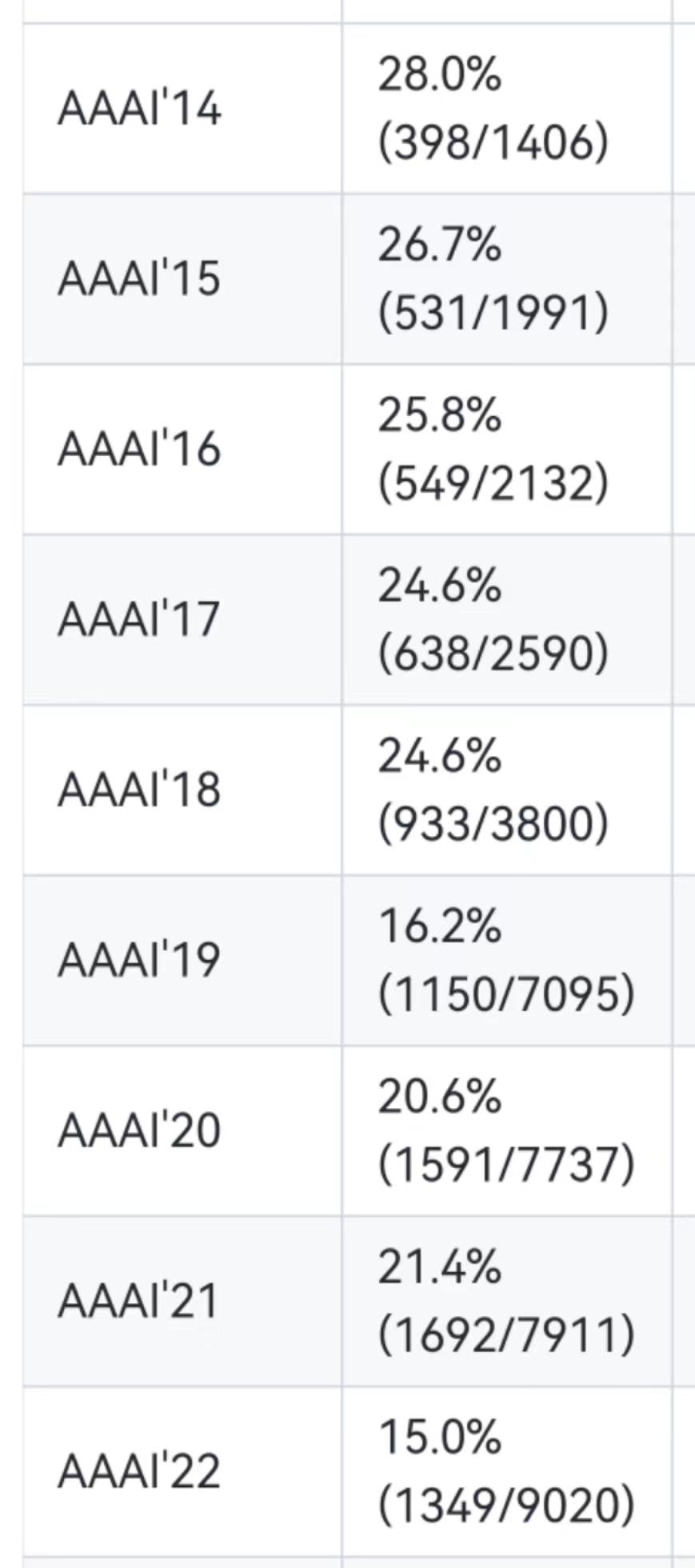Select the AAAI'21 row label
The image size is (695, 1568).
point(139,1301)
